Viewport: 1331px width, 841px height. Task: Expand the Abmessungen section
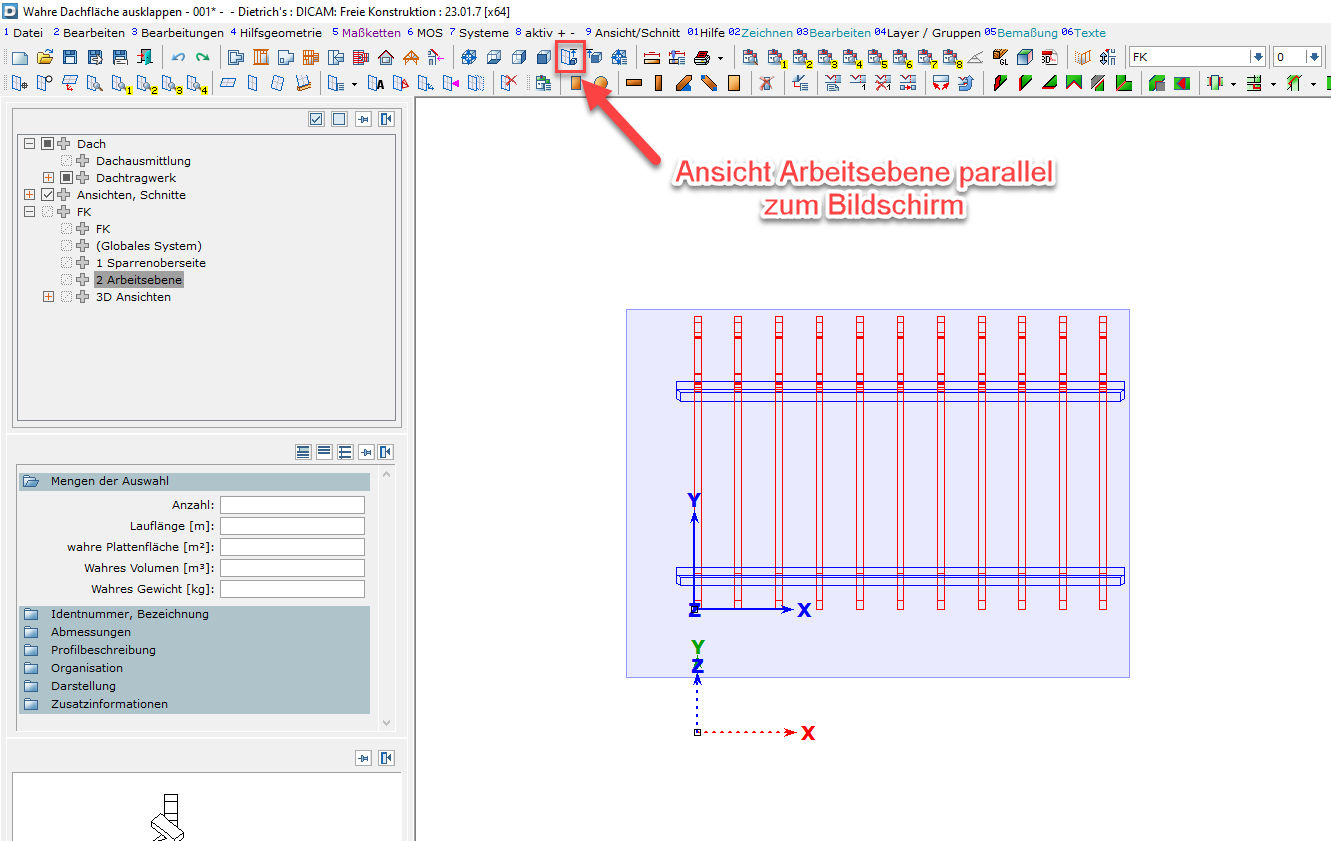coord(90,632)
